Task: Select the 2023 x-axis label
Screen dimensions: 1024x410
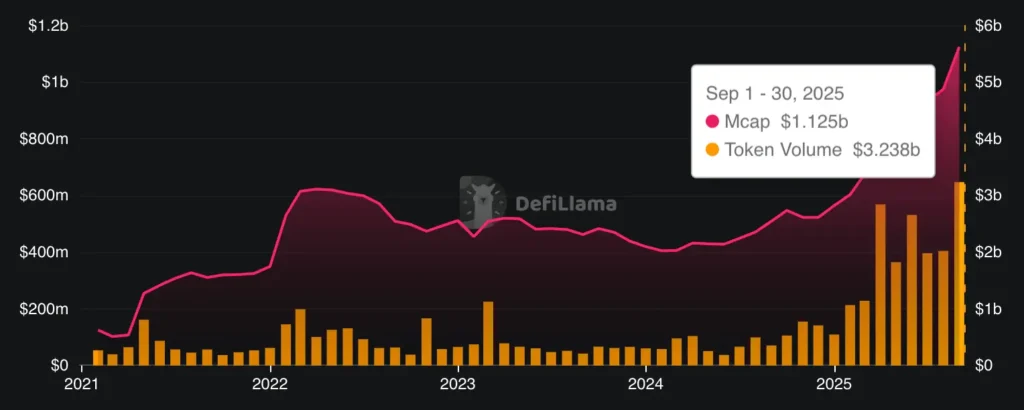Action: point(458,383)
